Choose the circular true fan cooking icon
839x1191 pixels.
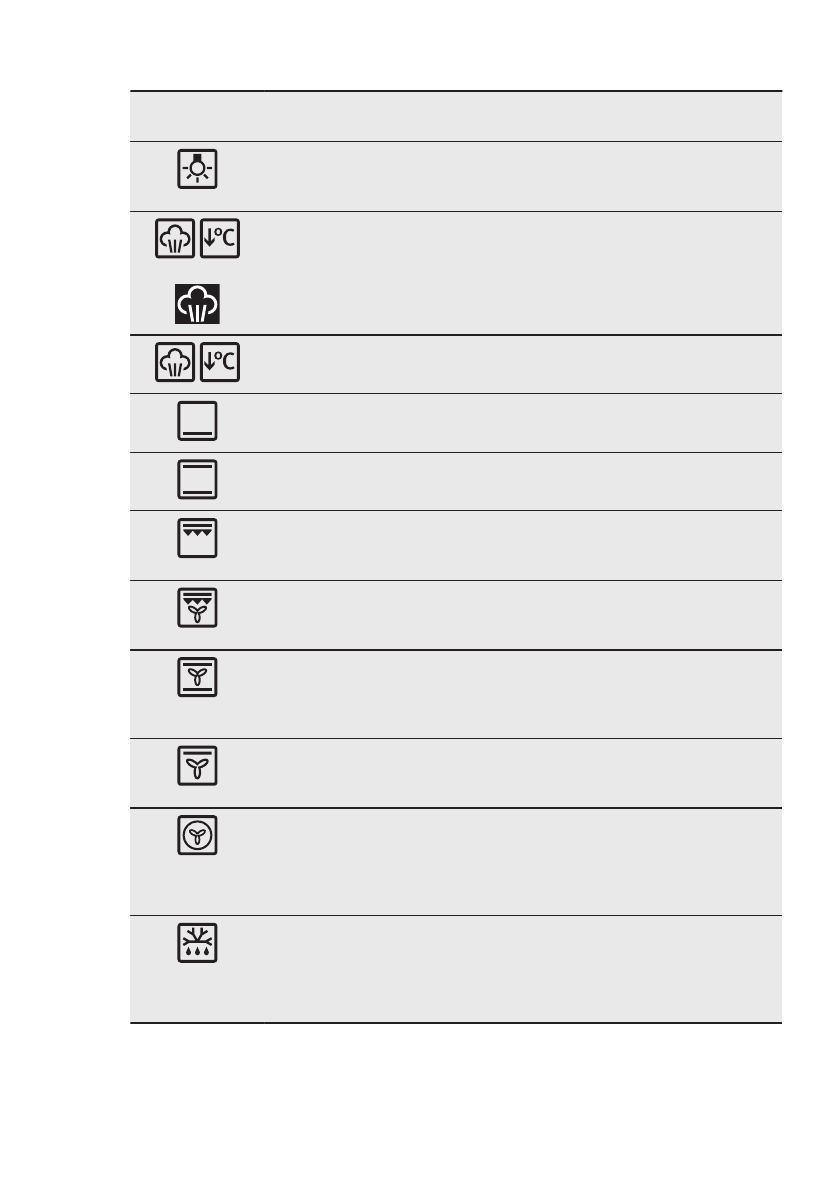point(198,836)
